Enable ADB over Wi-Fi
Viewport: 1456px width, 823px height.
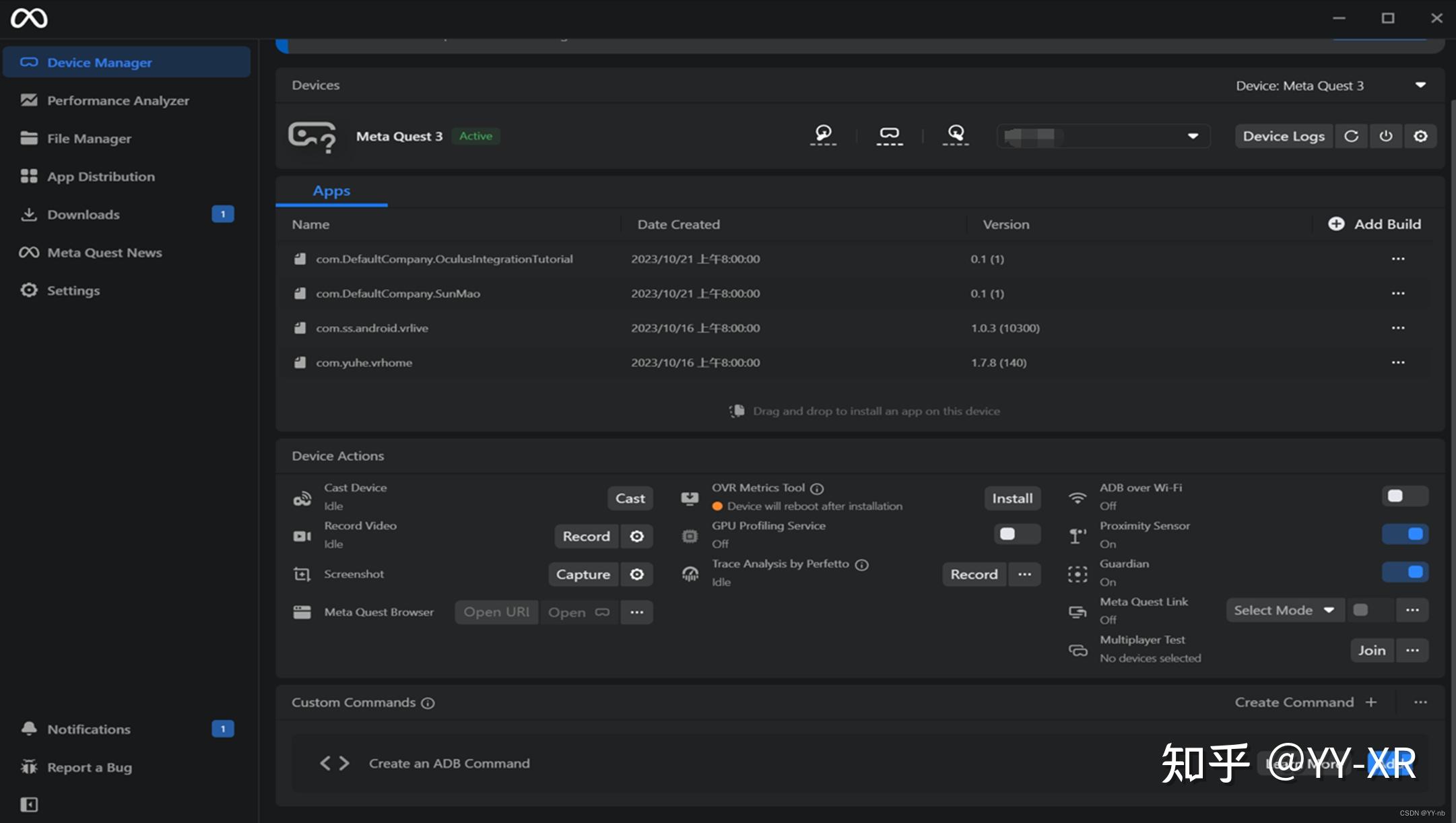tap(1405, 496)
